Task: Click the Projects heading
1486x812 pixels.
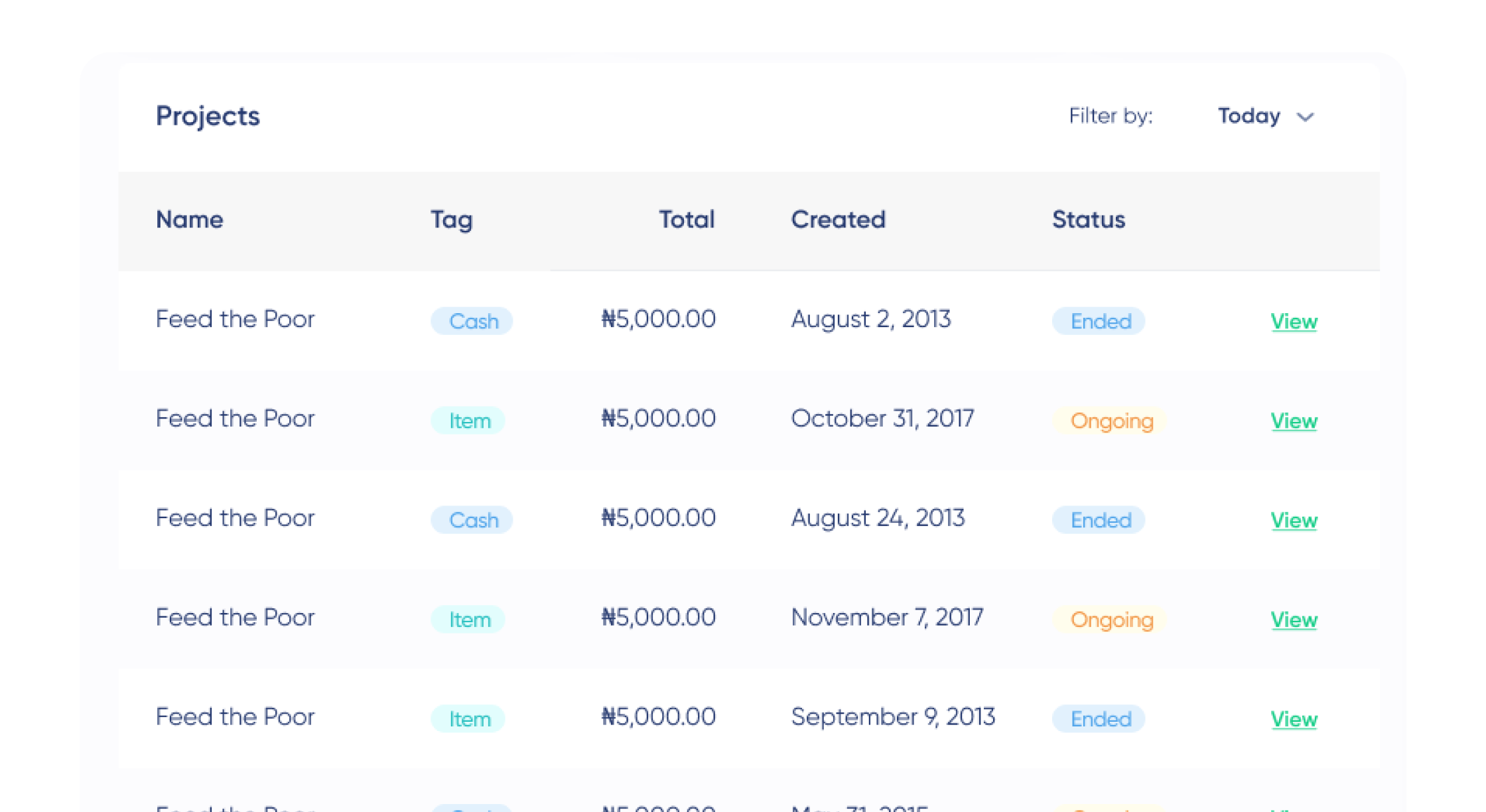Action: [208, 116]
